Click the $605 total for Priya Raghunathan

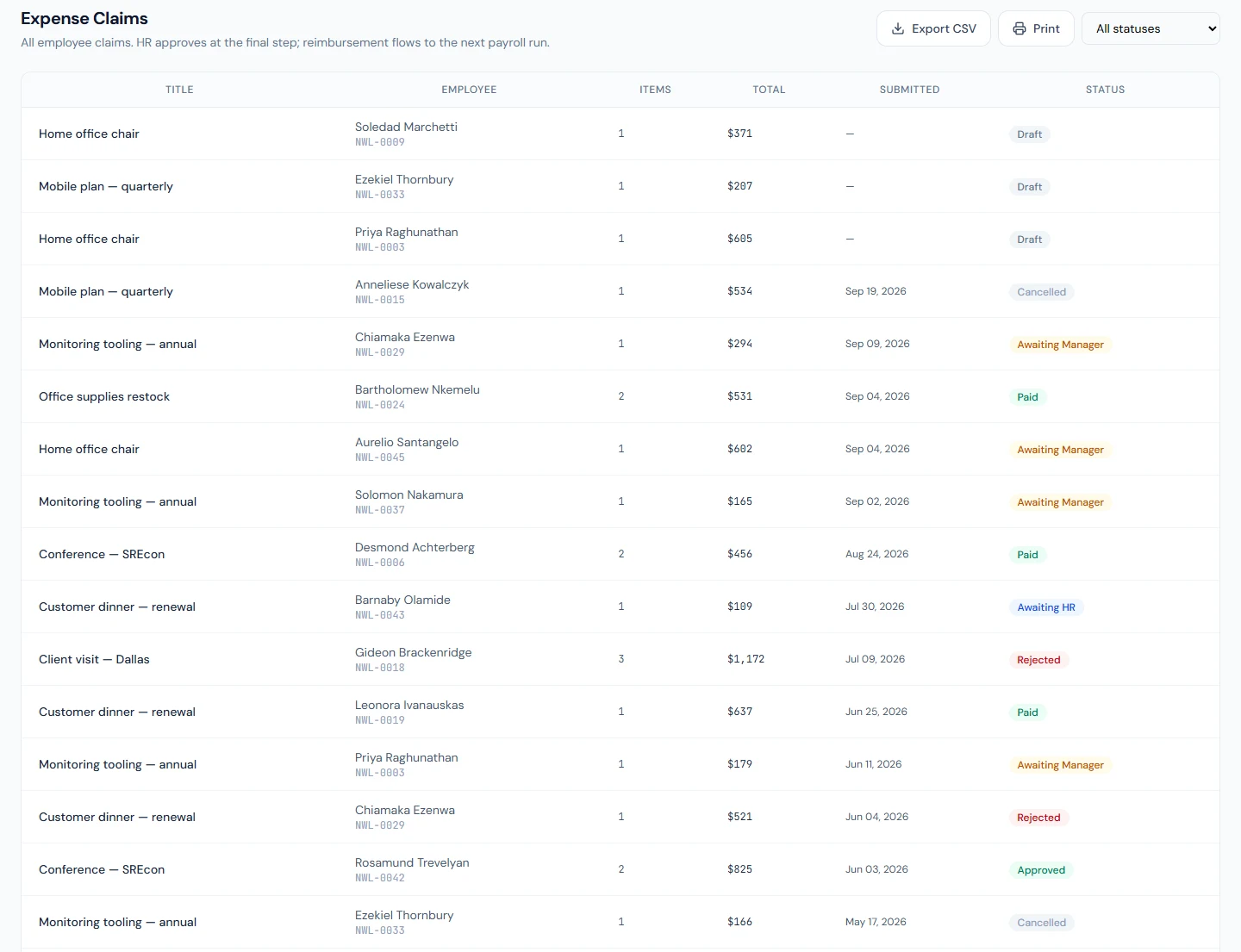click(x=739, y=239)
